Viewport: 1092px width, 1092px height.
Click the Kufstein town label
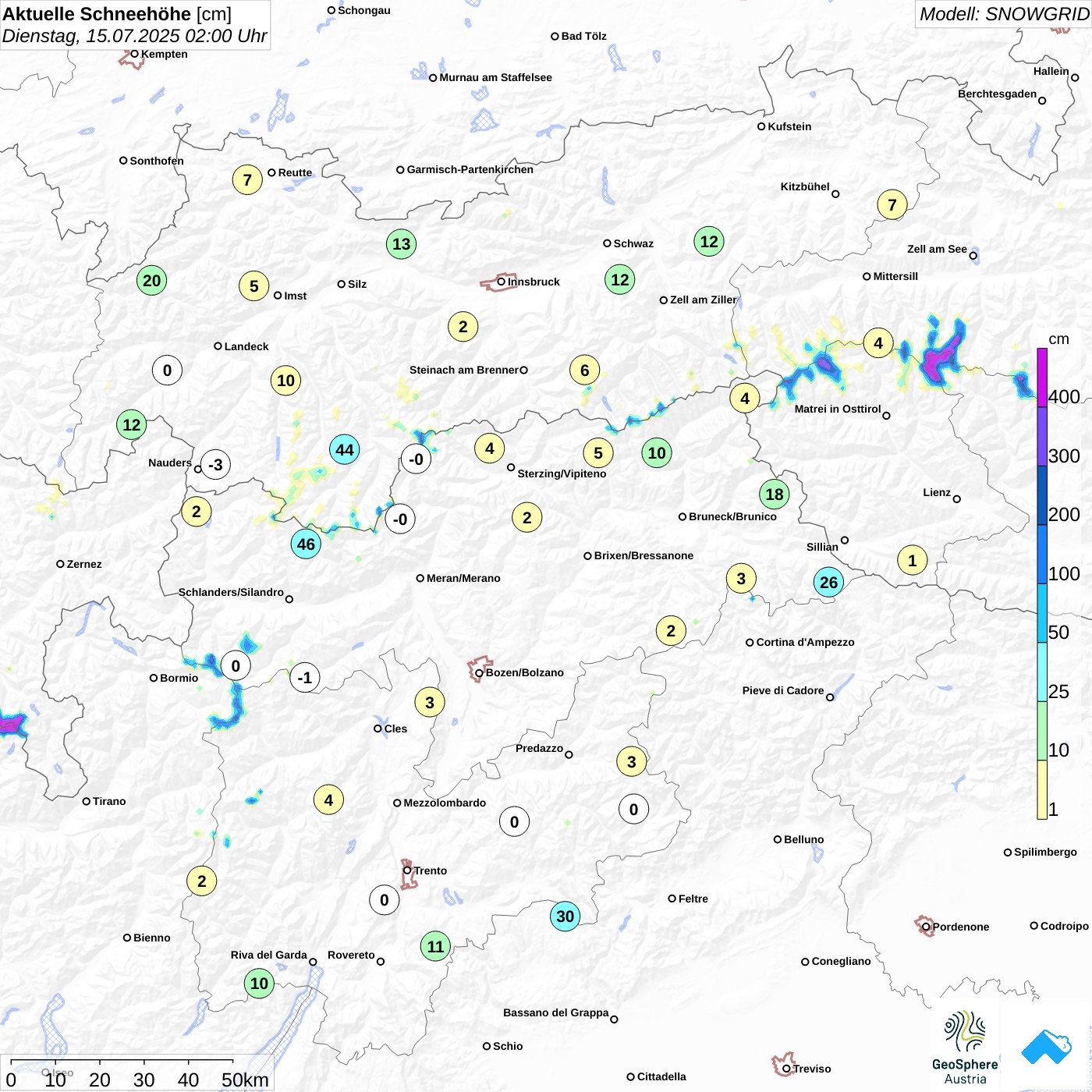[789, 126]
